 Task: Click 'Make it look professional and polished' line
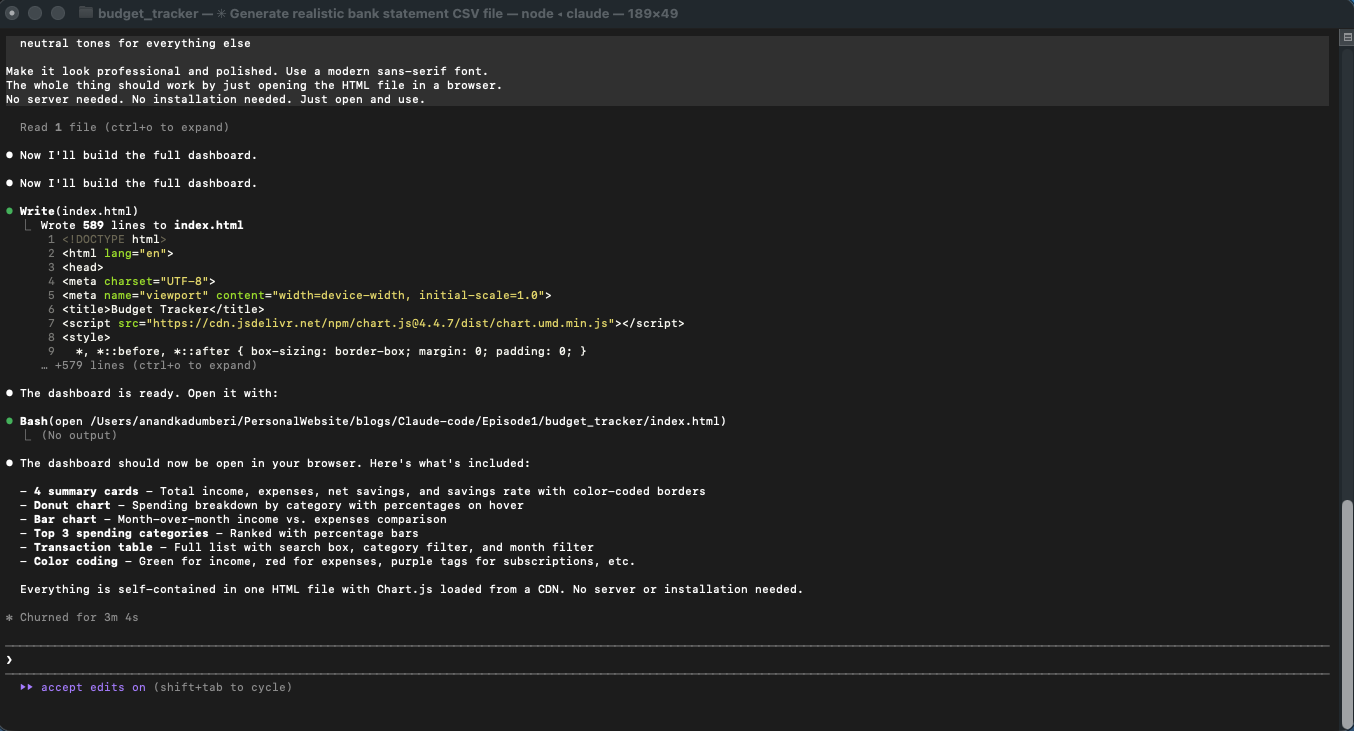pos(247,71)
